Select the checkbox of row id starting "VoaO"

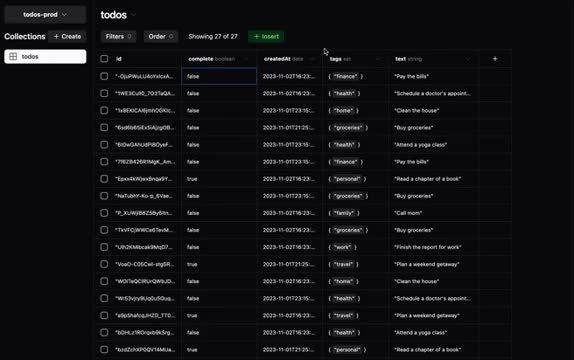104,264
